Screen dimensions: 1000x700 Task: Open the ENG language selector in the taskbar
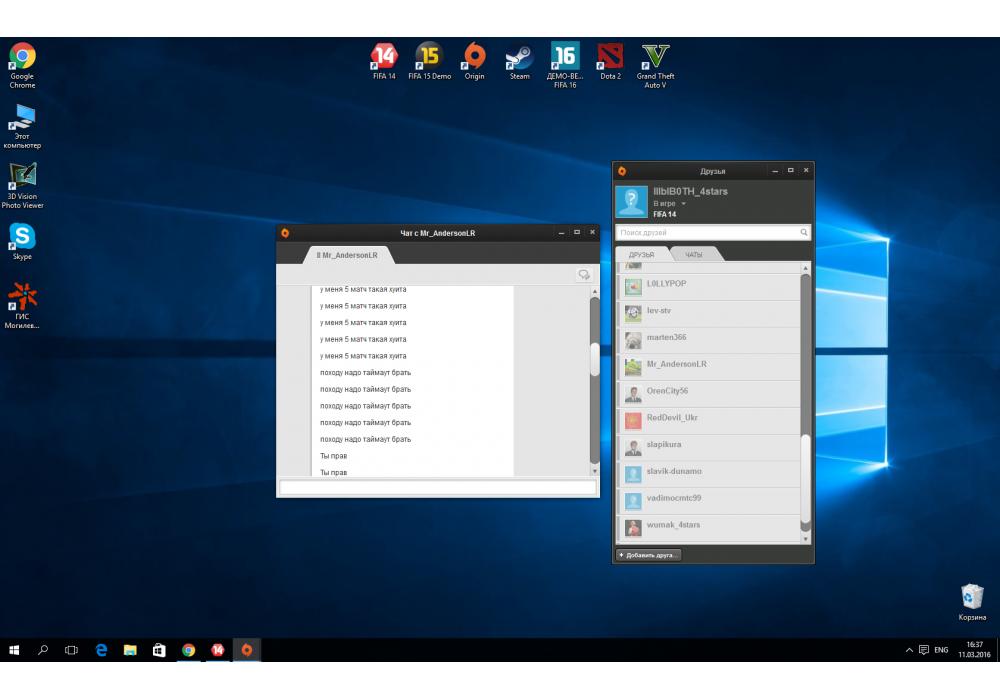coord(941,650)
